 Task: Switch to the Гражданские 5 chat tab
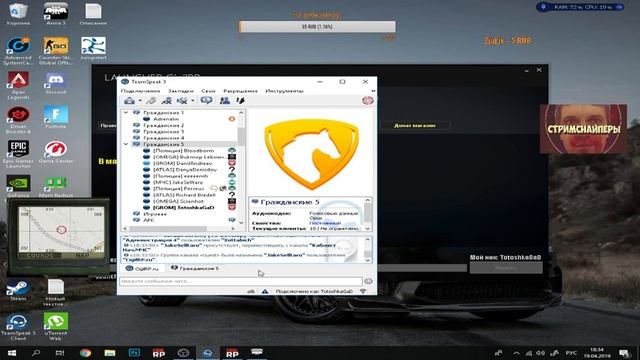195,269
